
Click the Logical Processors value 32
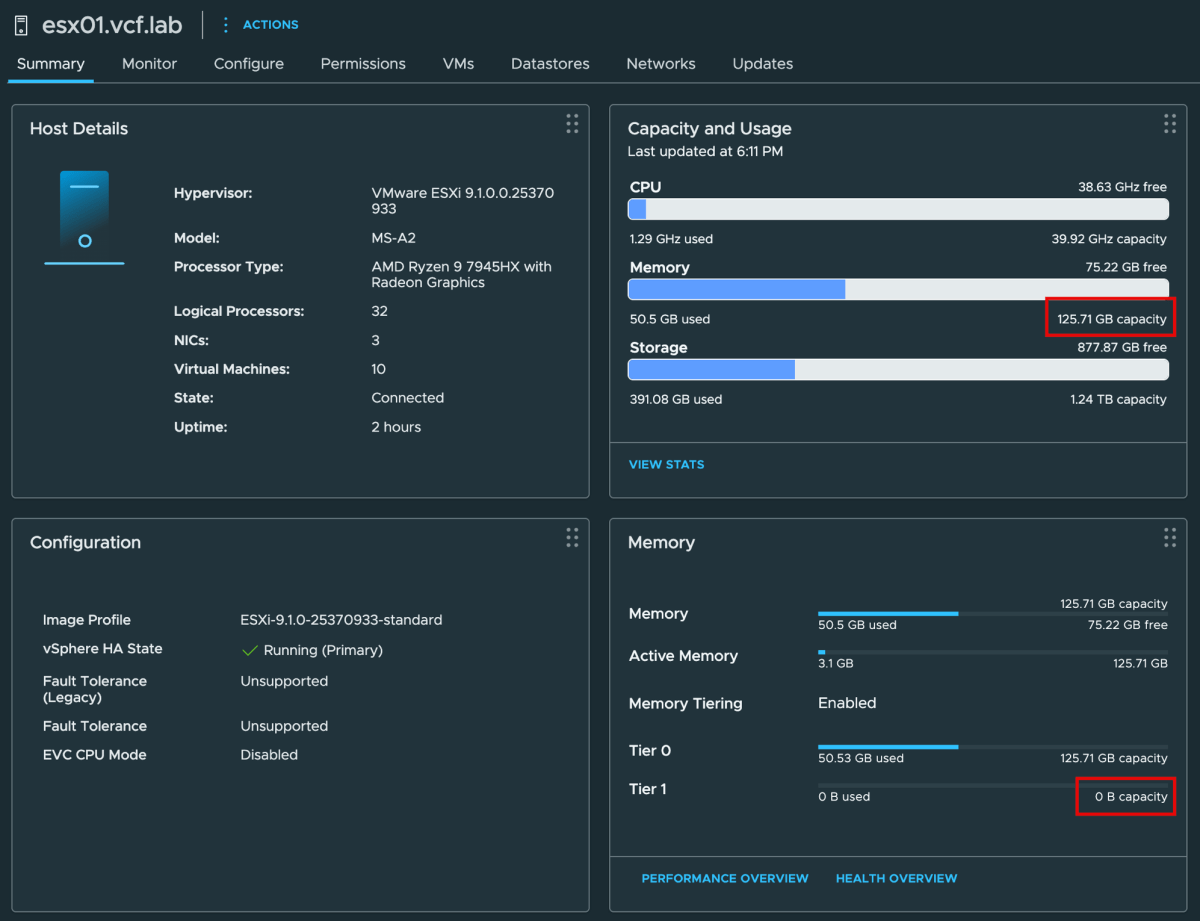[x=379, y=311]
